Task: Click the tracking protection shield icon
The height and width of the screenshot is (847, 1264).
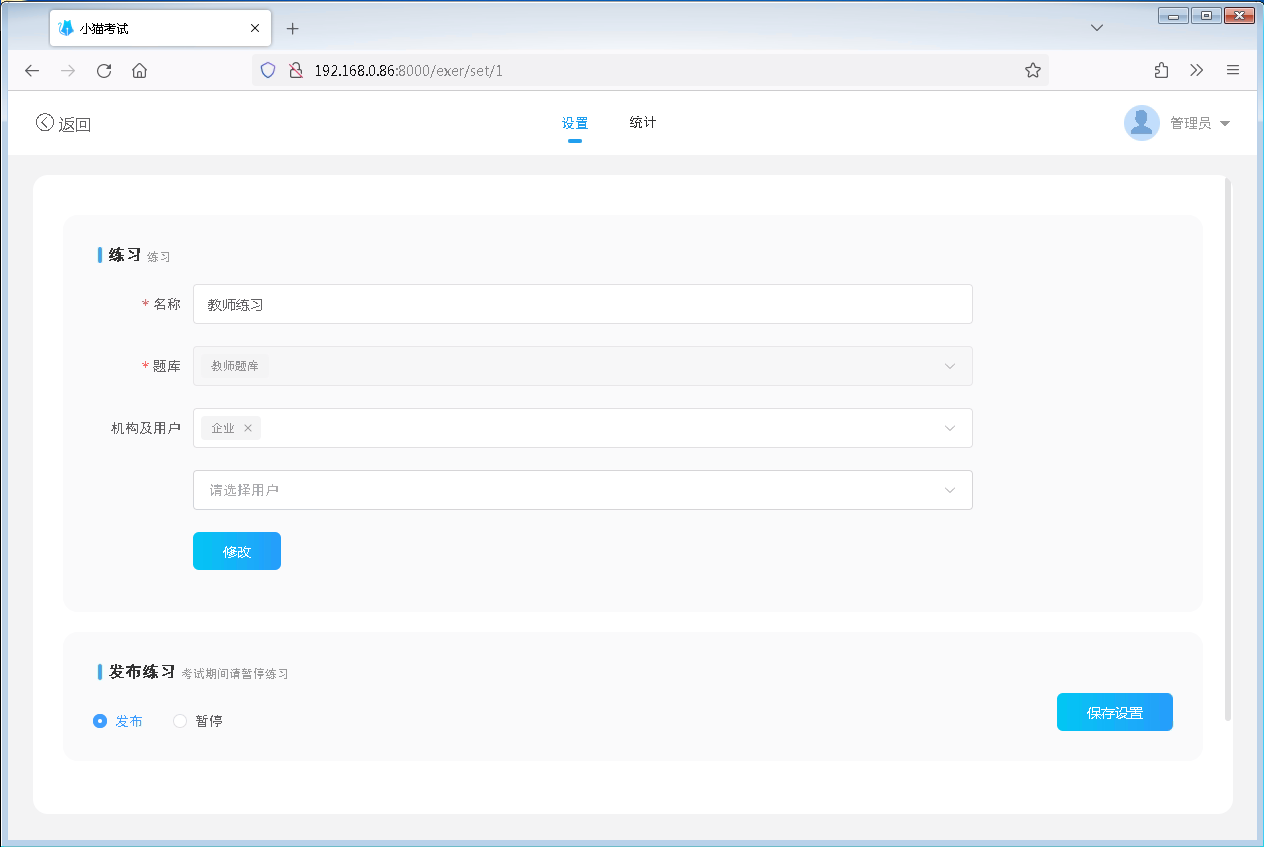Action: (x=267, y=70)
